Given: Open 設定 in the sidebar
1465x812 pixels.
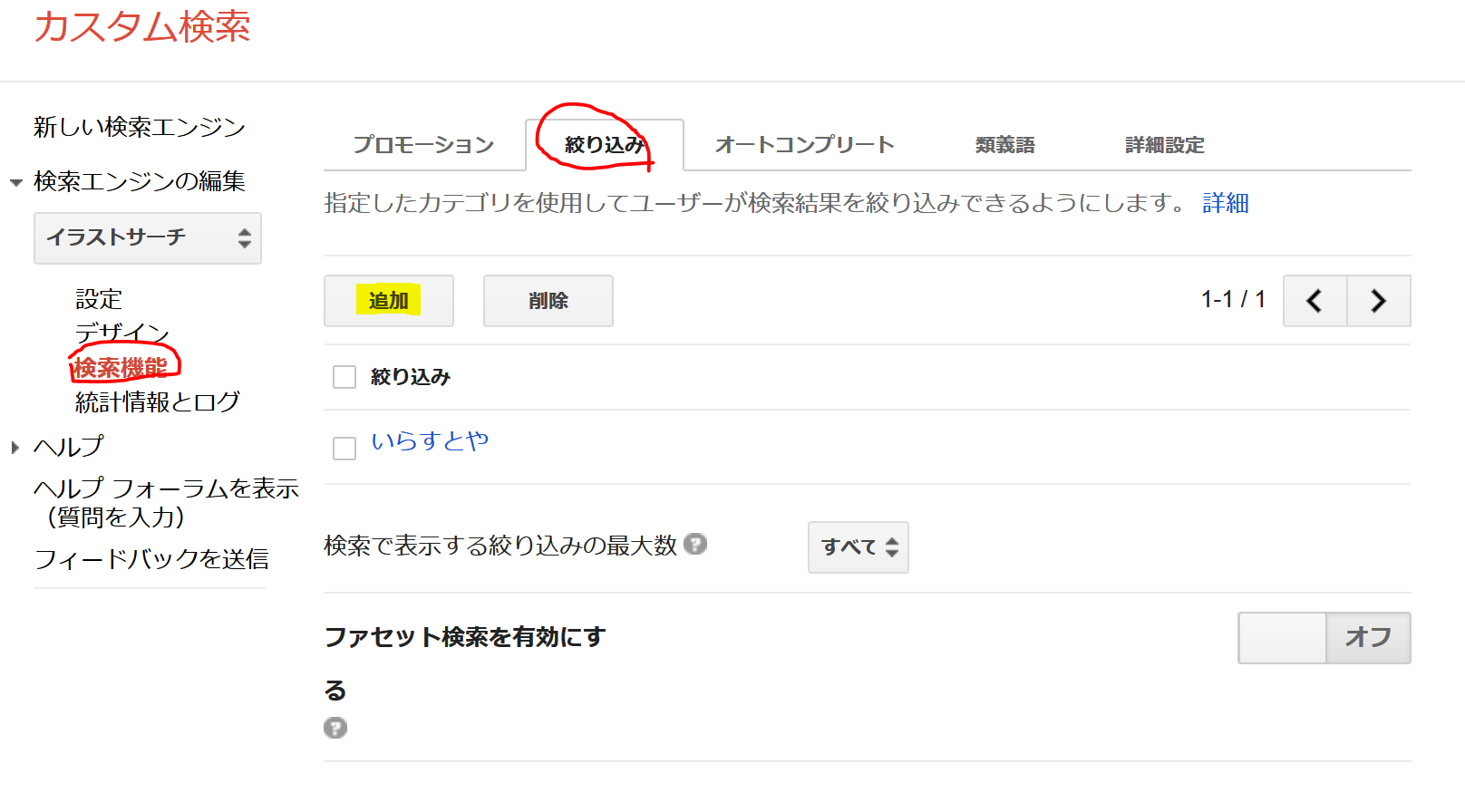Looking at the screenshot, I should (x=99, y=299).
